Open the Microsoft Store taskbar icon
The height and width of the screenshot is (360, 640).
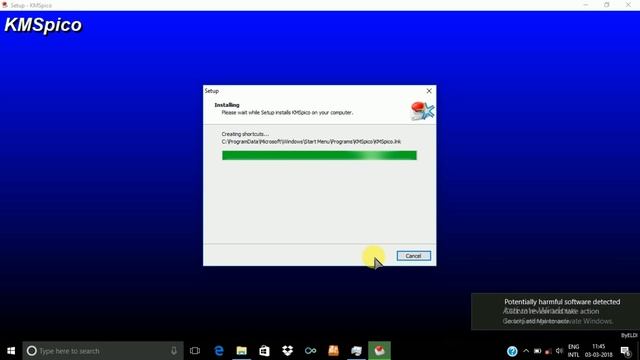point(264,351)
